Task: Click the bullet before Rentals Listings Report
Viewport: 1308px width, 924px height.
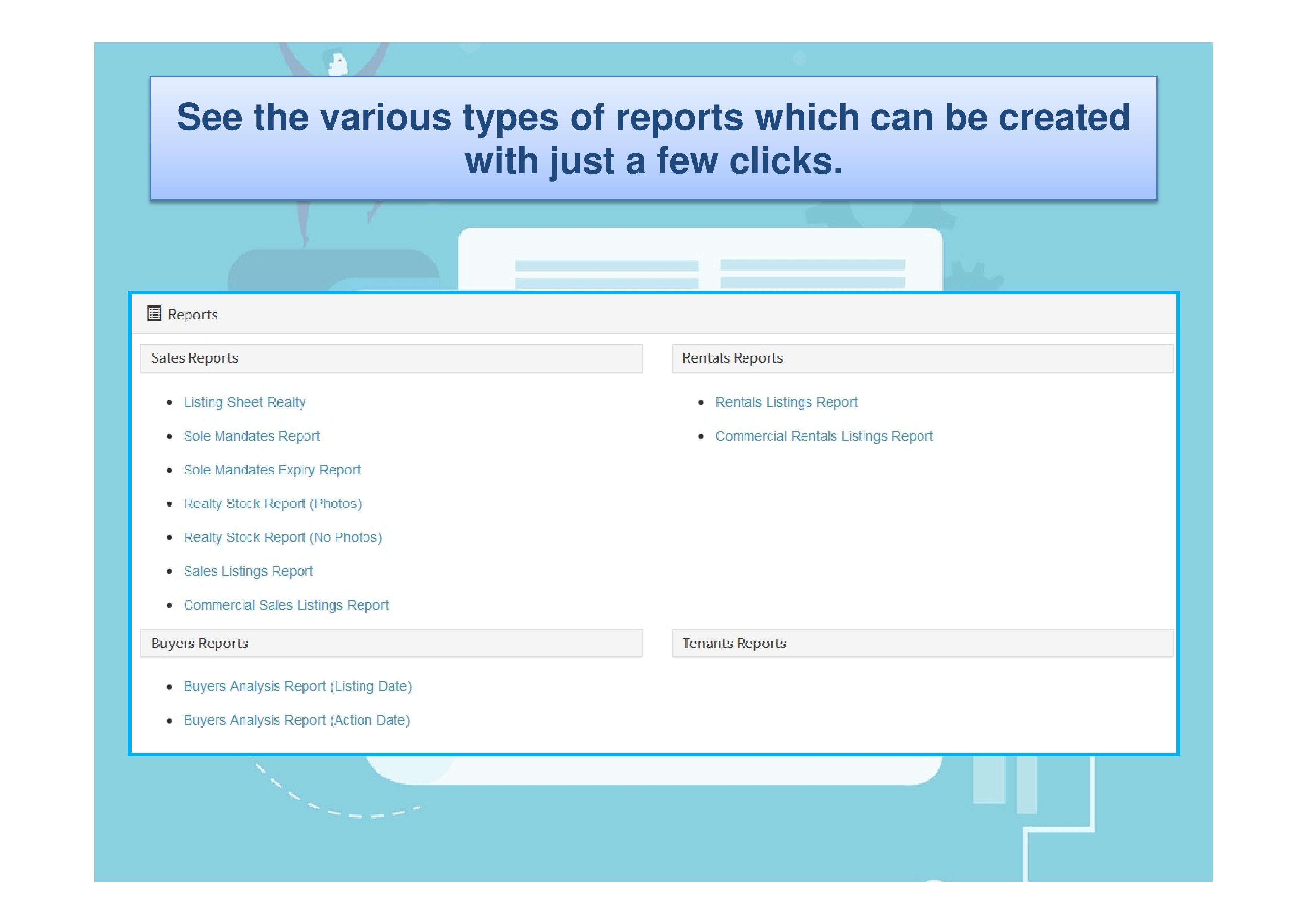Action: pyautogui.click(x=701, y=403)
